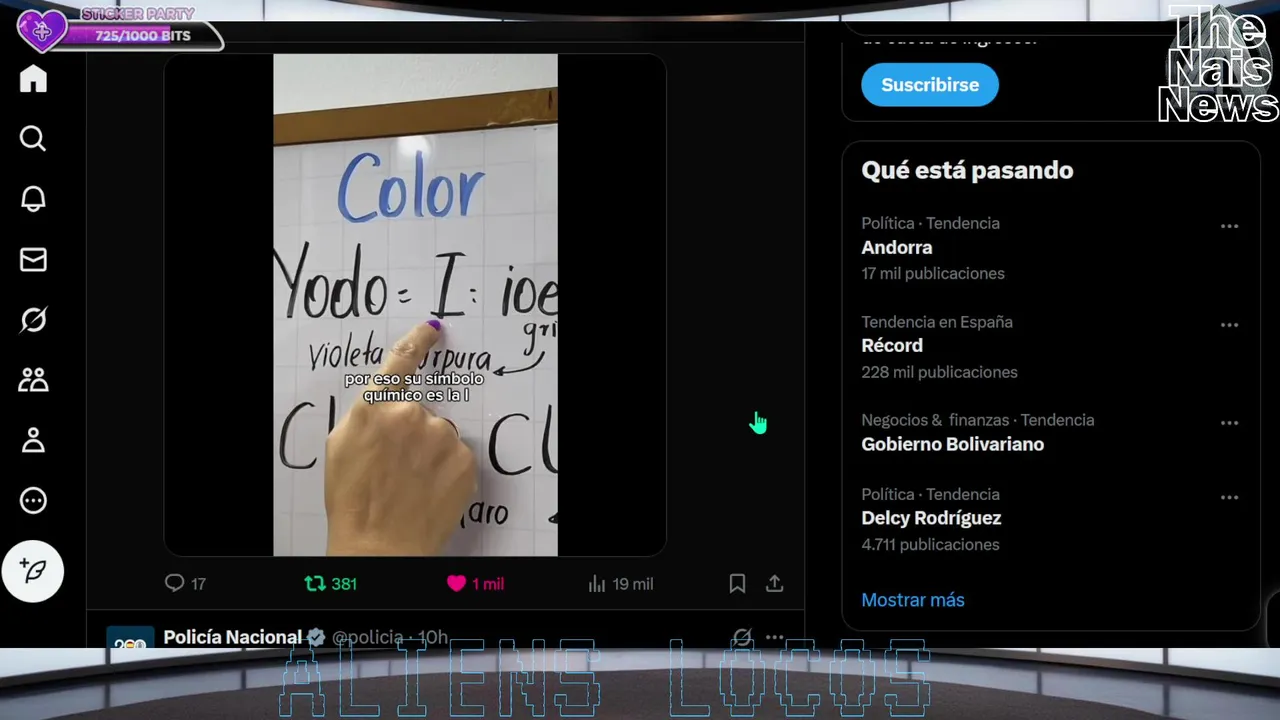Open Andorra trend options menu
The width and height of the screenshot is (1280, 720).
pyautogui.click(x=1229, y=226)
